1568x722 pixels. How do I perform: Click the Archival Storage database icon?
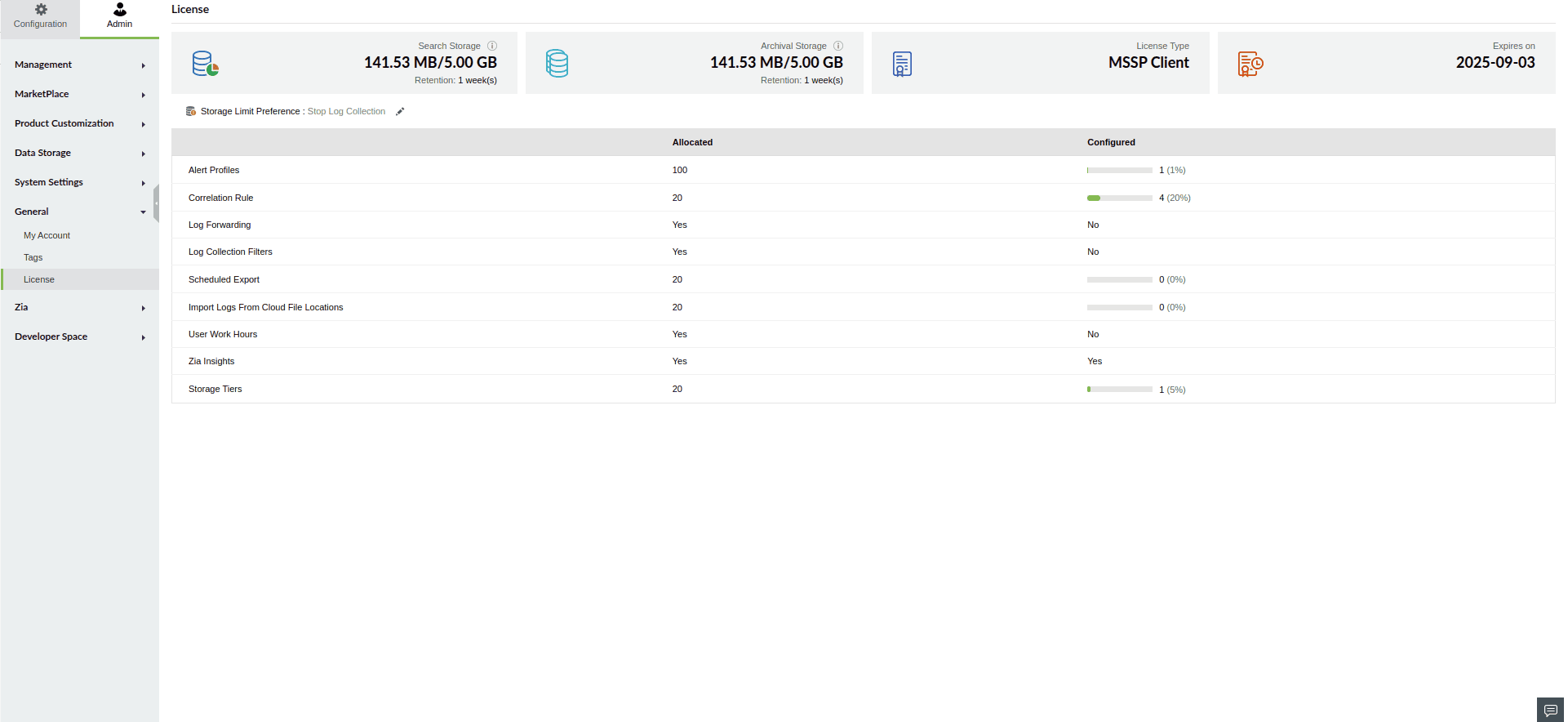[x=557, y=64]
